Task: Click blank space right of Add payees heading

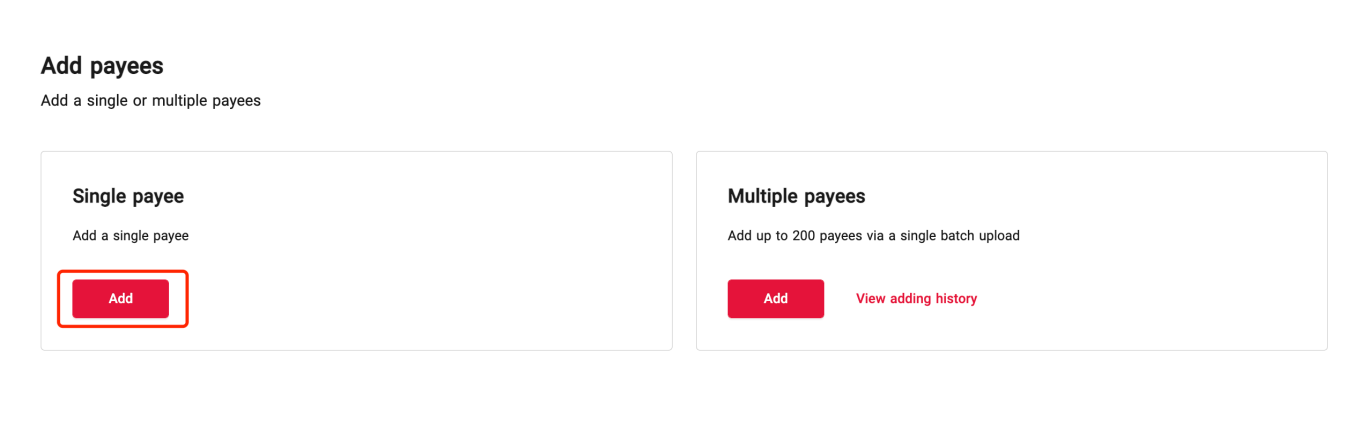Action: pos(600,66)
